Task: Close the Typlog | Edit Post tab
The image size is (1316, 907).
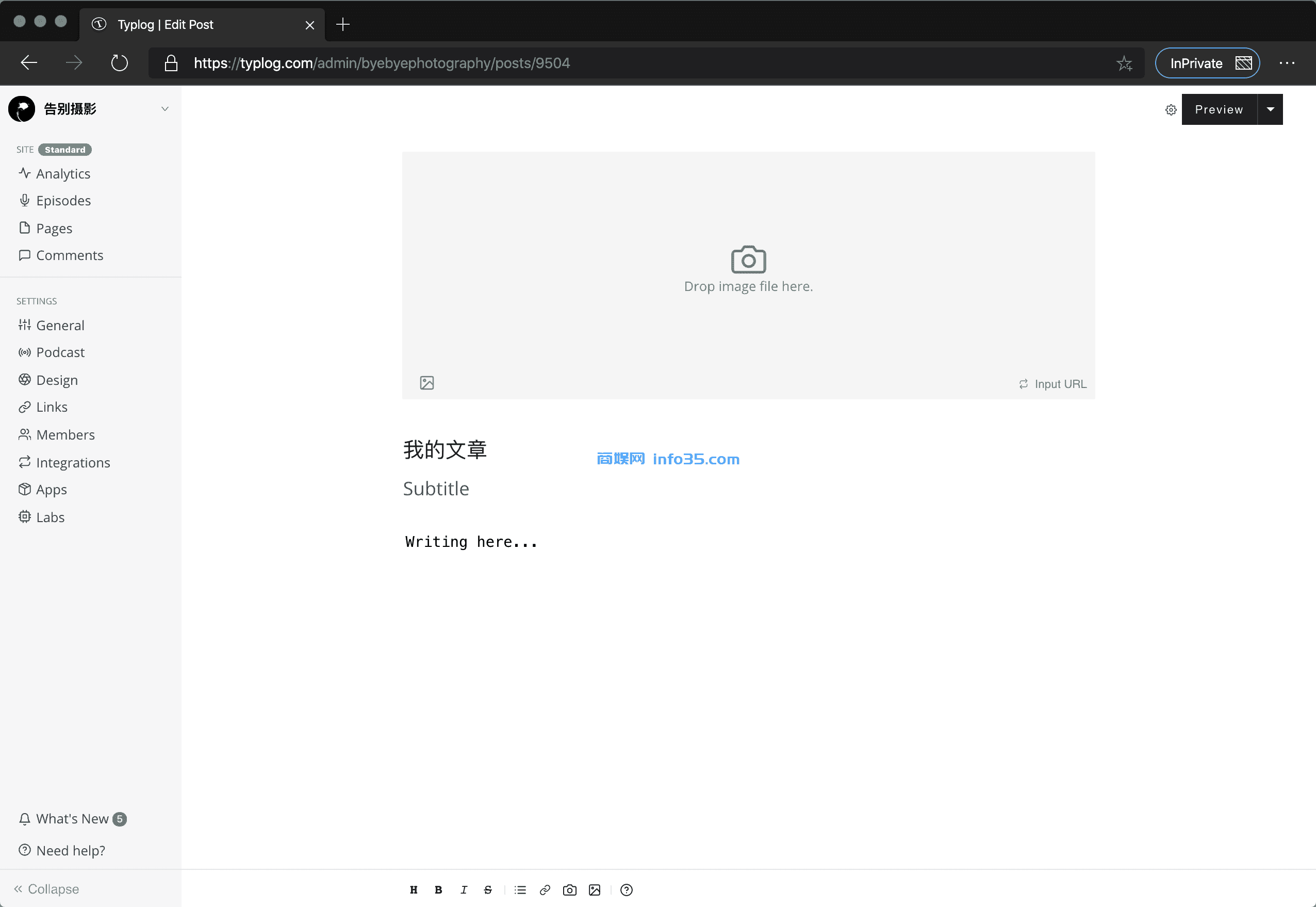Action: pos(309,25)
